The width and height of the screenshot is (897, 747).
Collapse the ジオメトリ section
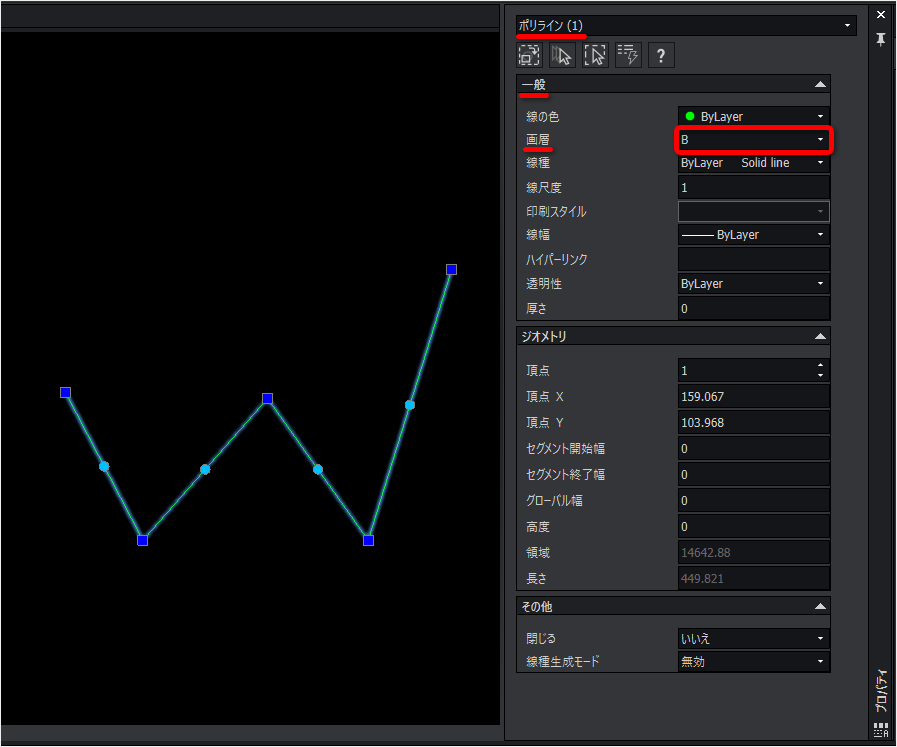[x=820, y=336]
